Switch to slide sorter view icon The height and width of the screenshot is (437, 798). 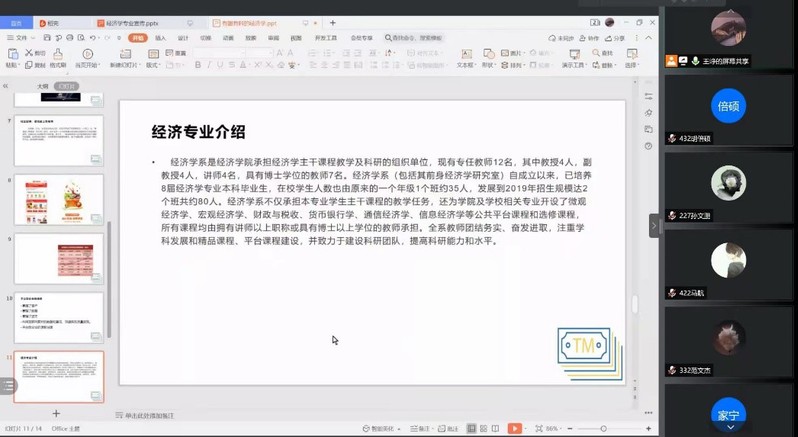(x=483, y=429)
